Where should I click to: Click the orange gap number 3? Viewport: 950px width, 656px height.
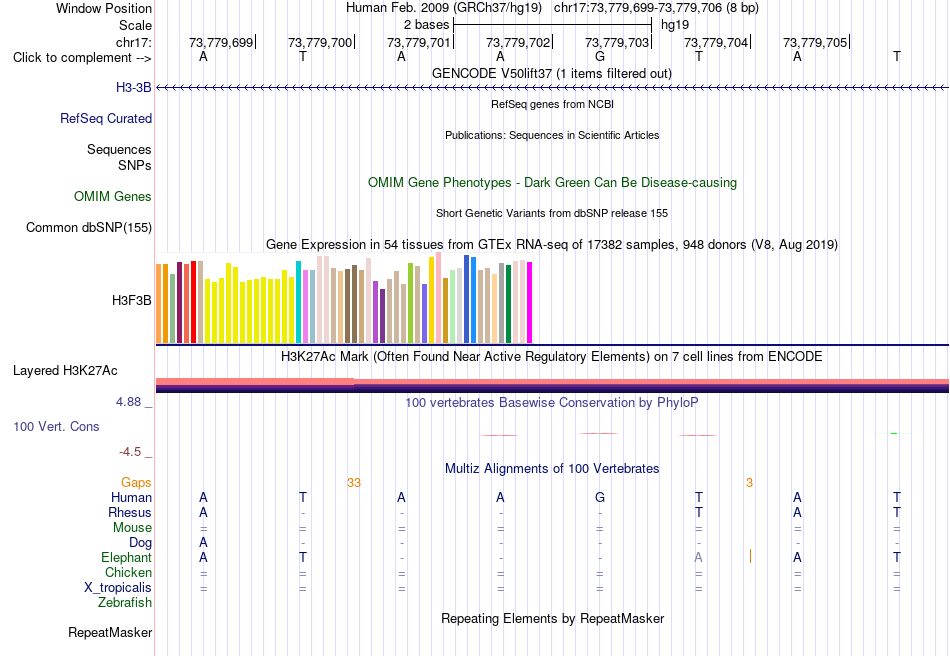coord(749,483)
